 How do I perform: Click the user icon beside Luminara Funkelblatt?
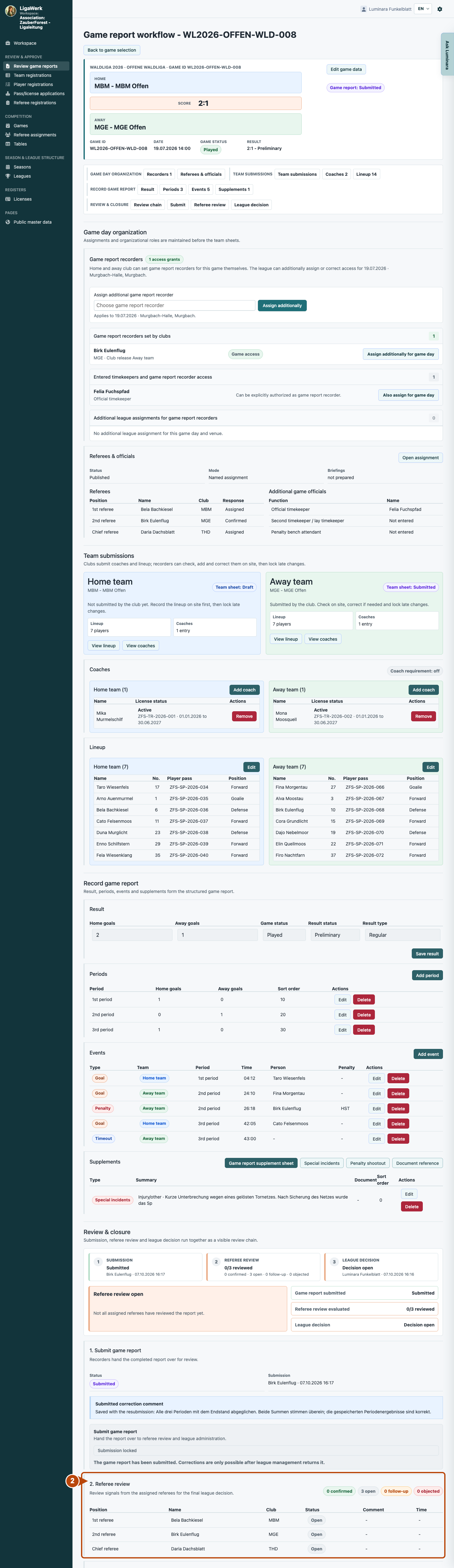pos(364,9)
